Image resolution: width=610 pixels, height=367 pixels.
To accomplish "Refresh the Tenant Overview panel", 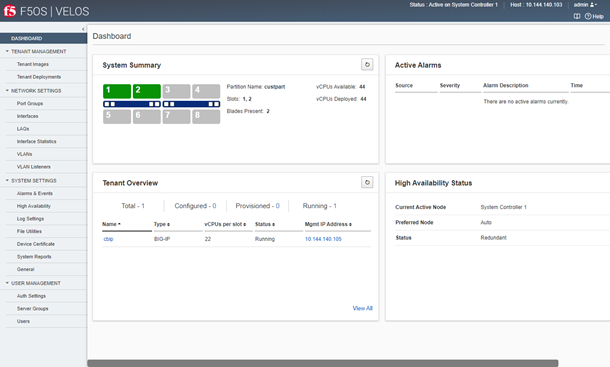I will point(367,182).
